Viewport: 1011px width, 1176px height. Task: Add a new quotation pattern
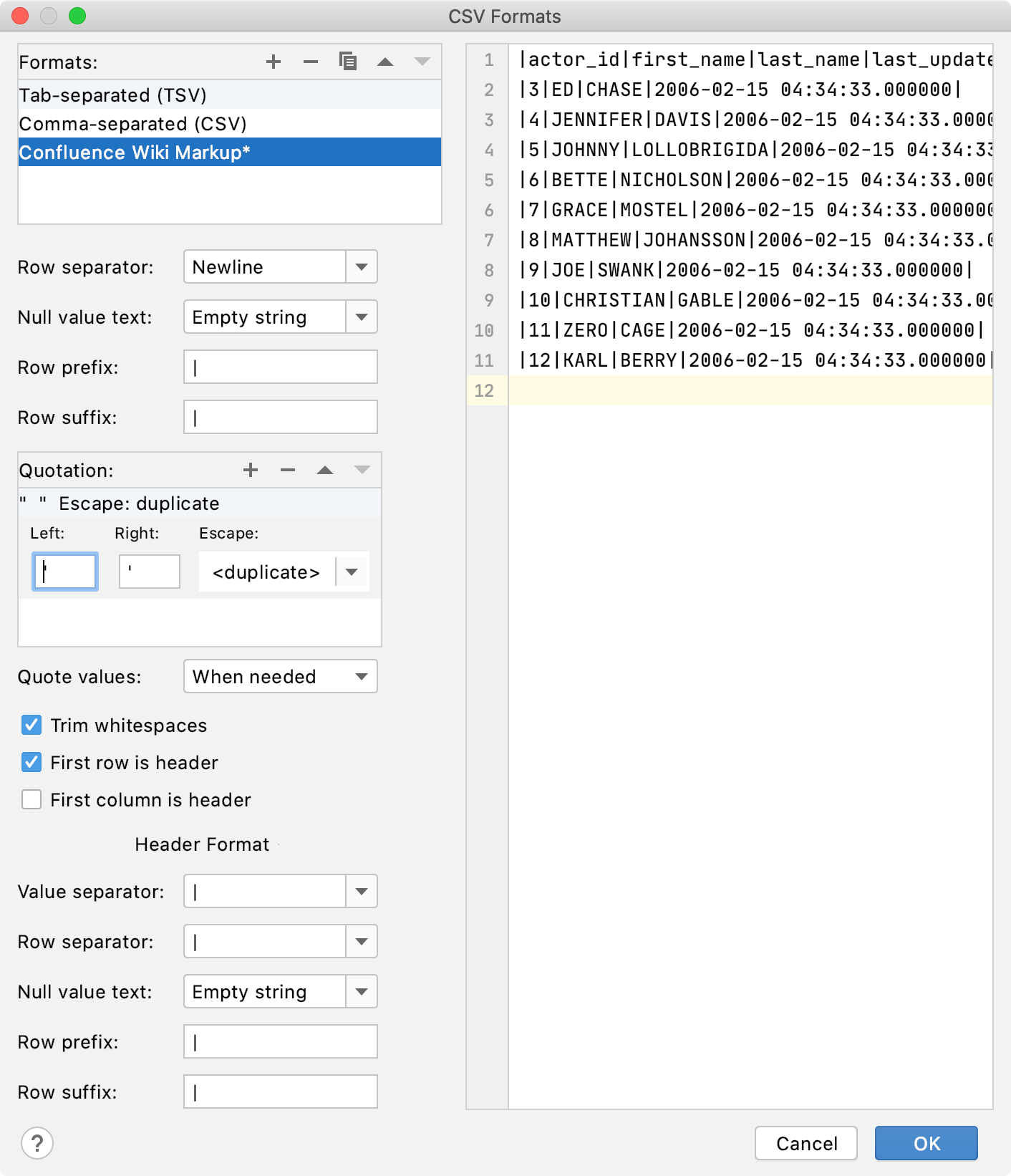[x=251, y=470]
